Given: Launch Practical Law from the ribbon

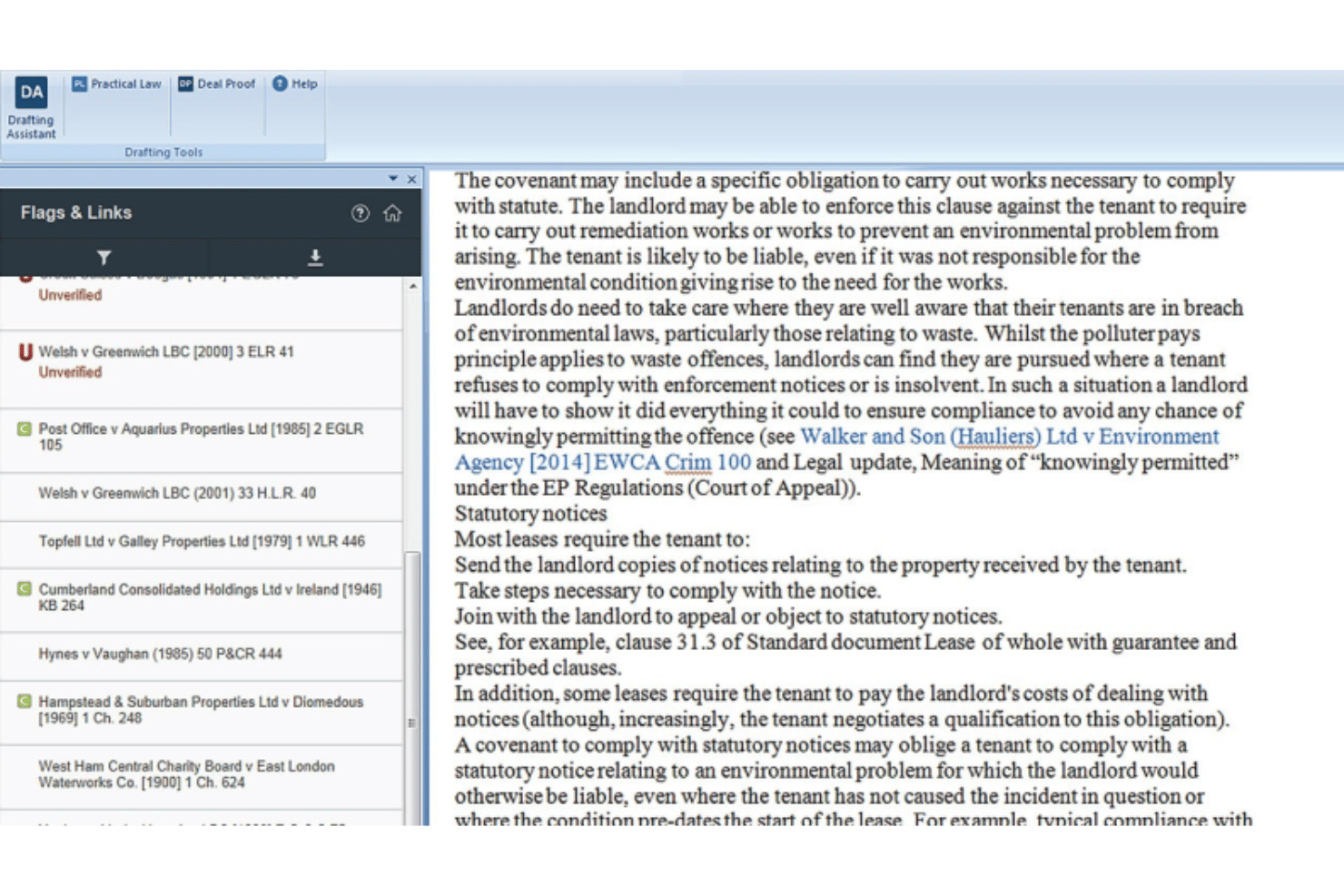Looking at the screenshot, I should pyautogui.click(x=116, y=84).
